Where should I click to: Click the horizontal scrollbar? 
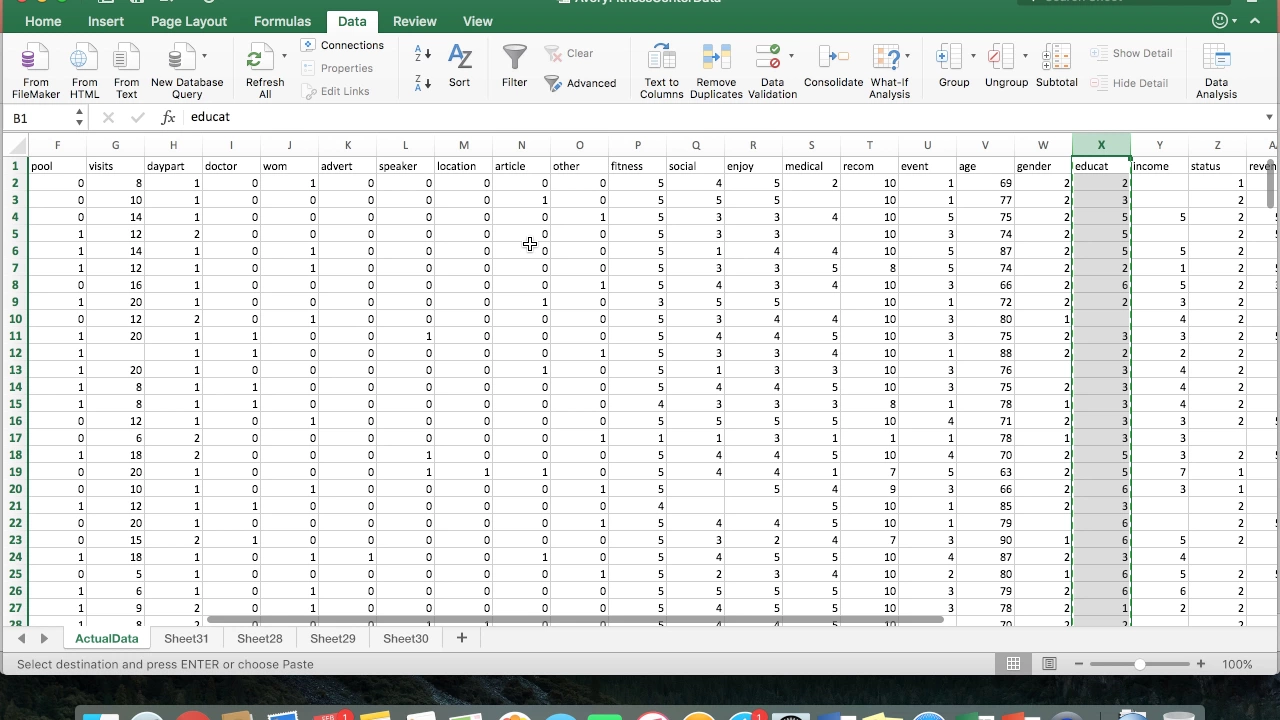click(x=575, y=620)
